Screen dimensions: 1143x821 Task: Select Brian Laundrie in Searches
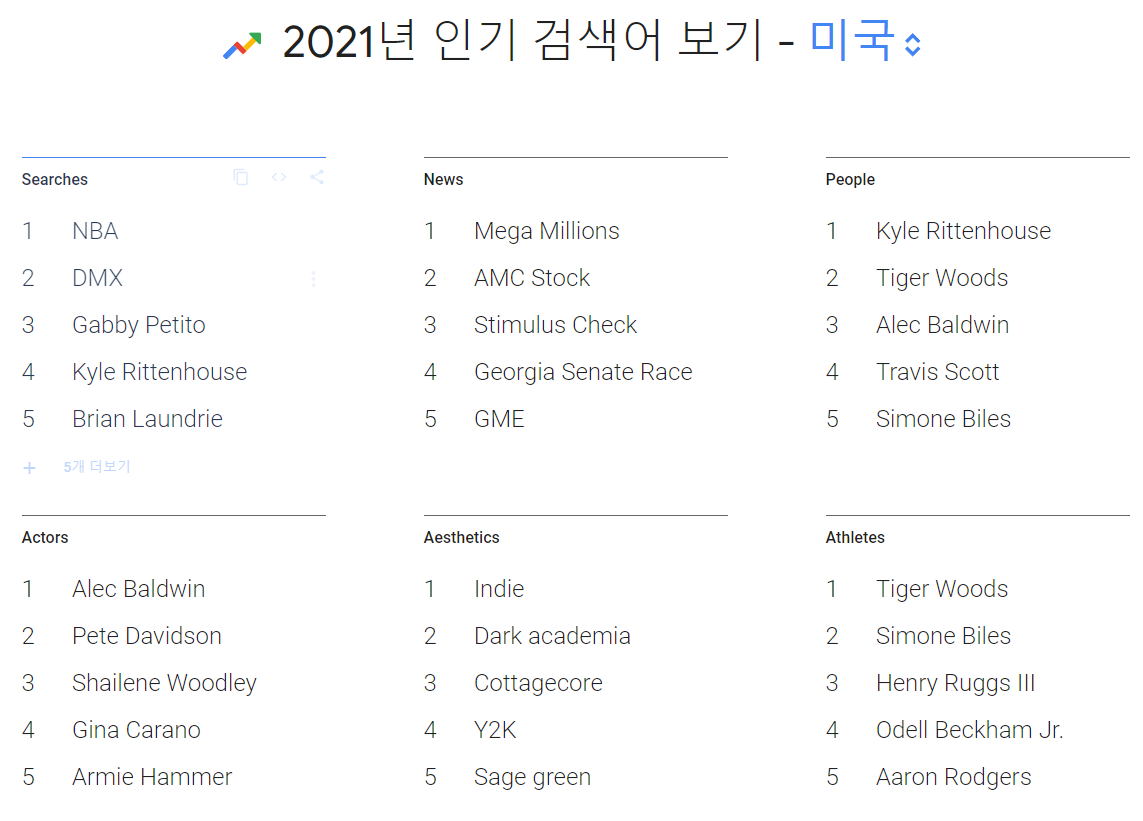tap(147, 419)
